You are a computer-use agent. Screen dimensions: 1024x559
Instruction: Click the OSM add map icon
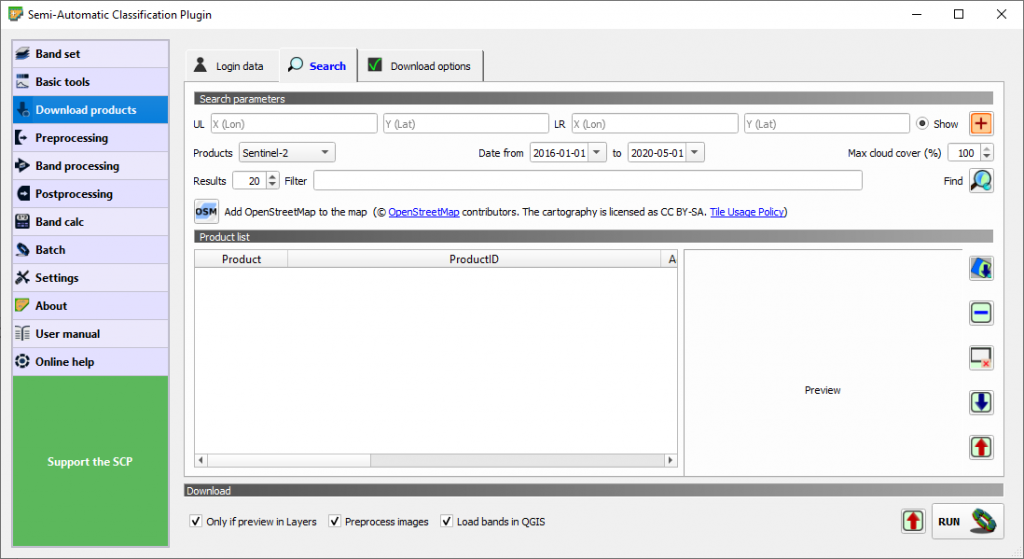(x=206, y=212)
